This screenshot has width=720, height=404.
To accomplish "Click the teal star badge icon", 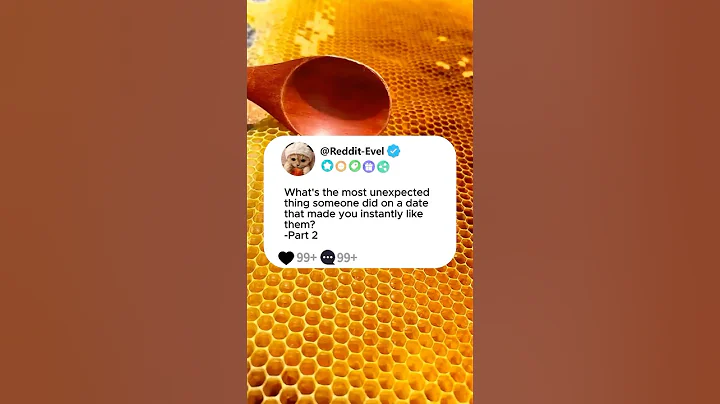I will (x=326, y=166).
